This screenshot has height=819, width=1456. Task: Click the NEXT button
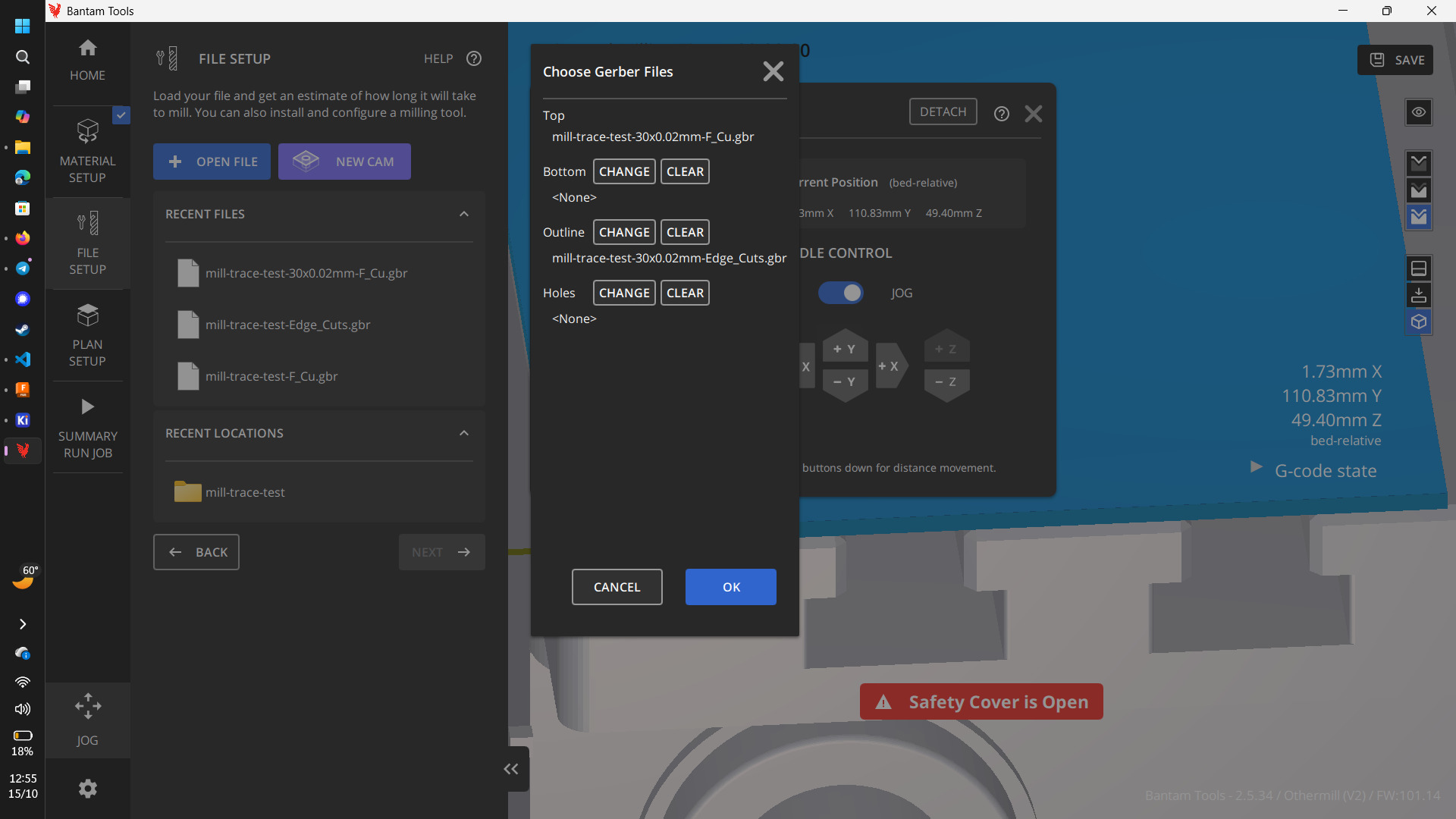point(442,552)
